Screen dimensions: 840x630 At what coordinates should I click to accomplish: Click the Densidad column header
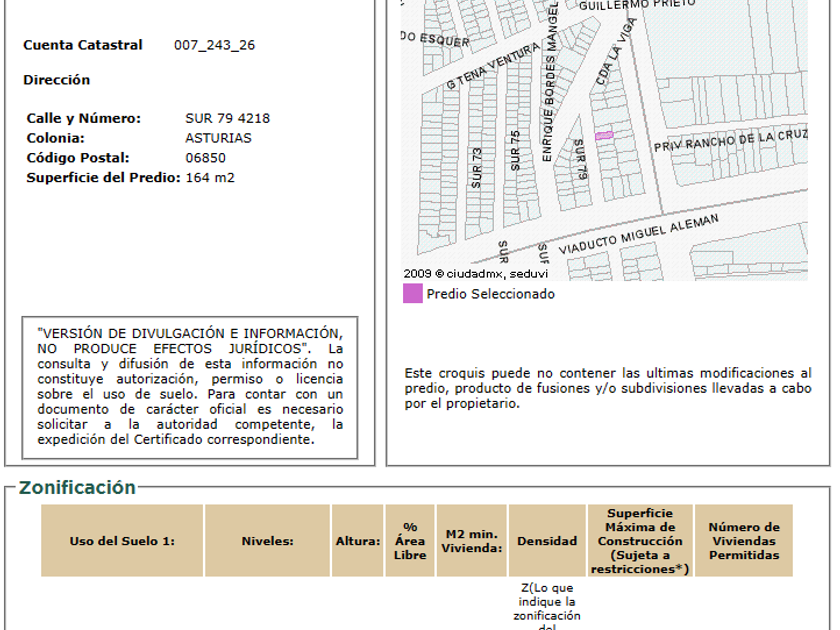[x=547, y=541]
